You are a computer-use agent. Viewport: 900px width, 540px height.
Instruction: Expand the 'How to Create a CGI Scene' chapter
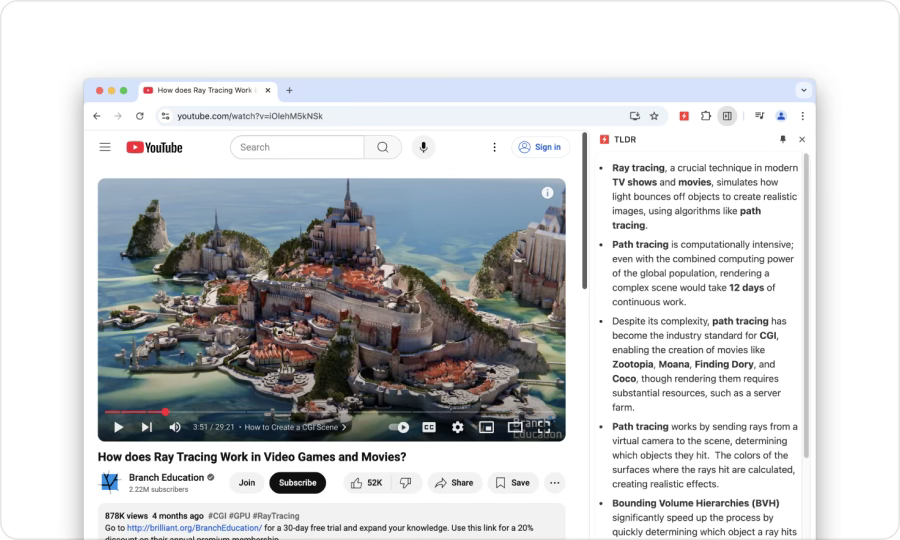[x=295, y=427]
